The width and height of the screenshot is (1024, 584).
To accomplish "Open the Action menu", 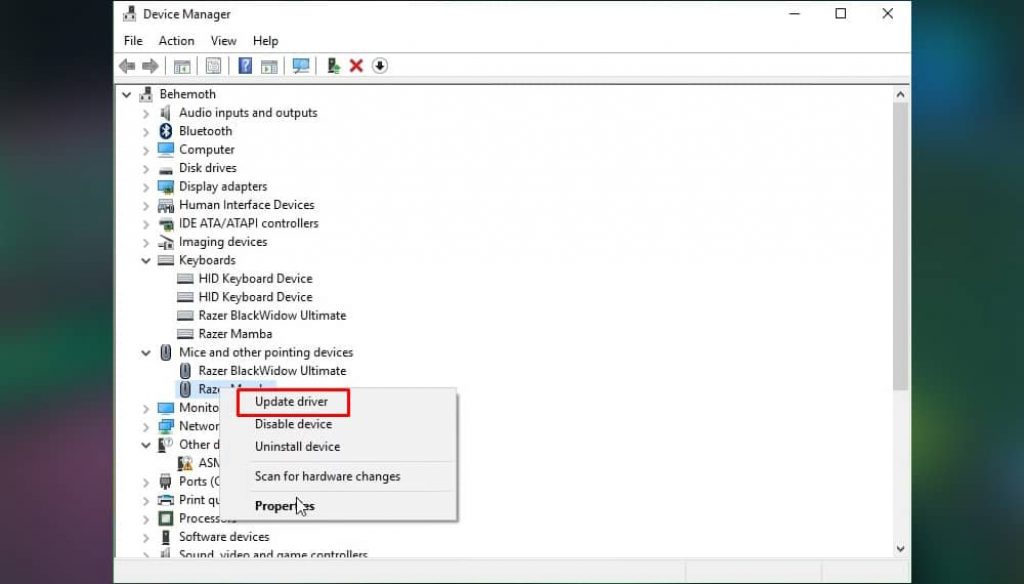I will 176,41.
